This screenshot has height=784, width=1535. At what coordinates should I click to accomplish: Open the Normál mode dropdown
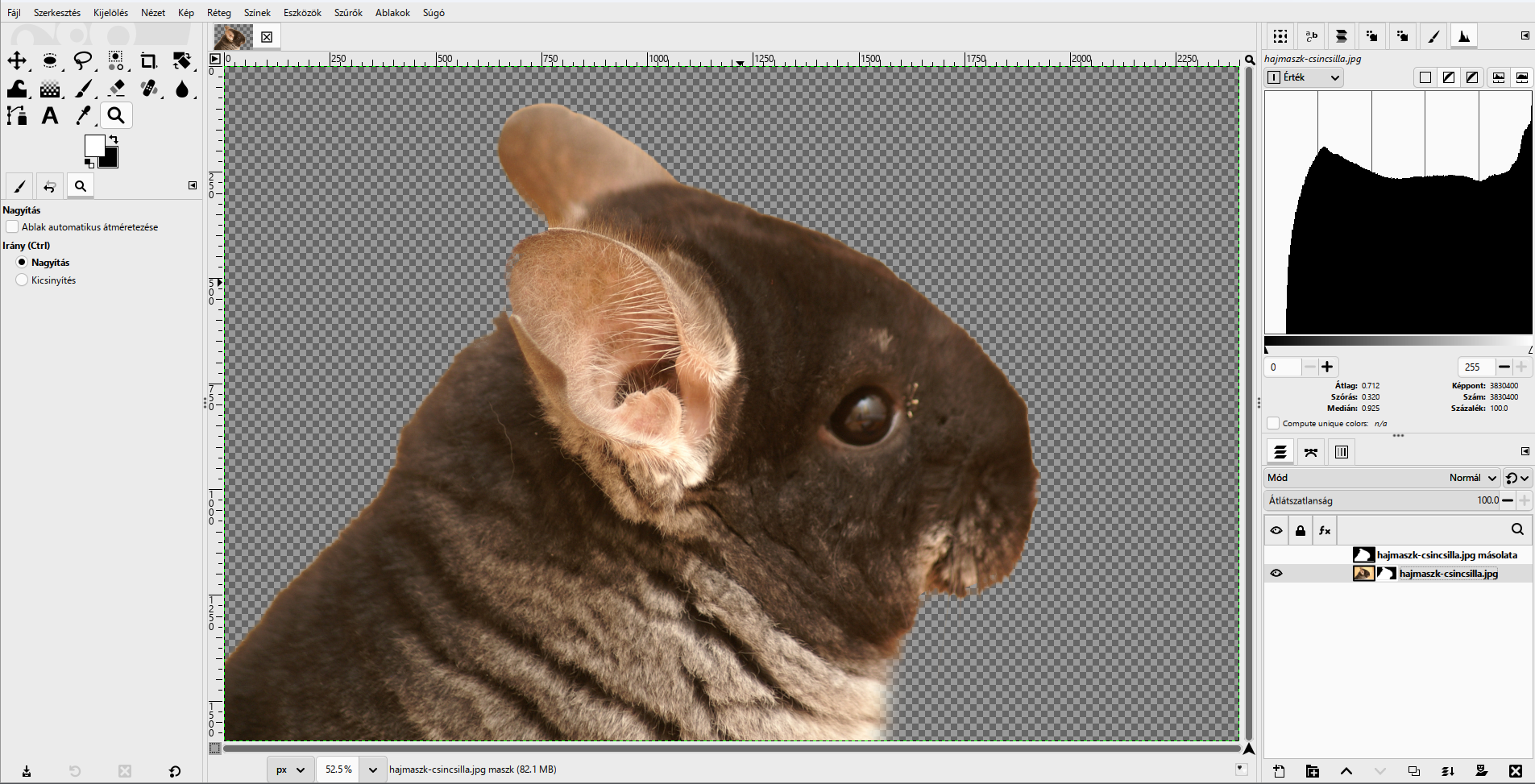point(1473,478)
